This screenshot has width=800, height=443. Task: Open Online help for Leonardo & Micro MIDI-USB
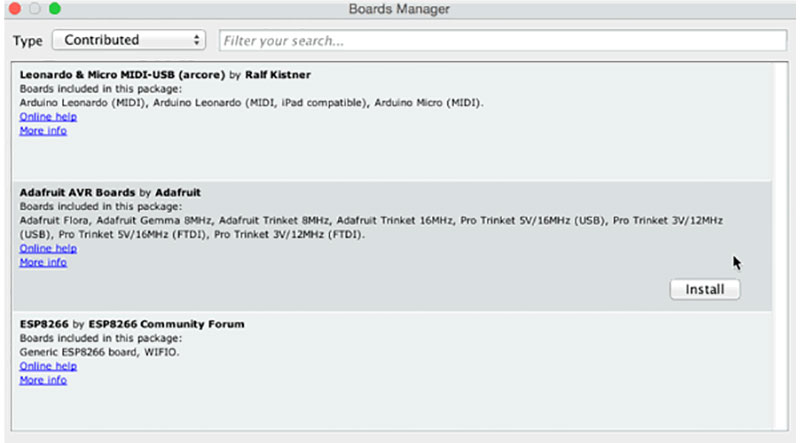click(48, 117)
